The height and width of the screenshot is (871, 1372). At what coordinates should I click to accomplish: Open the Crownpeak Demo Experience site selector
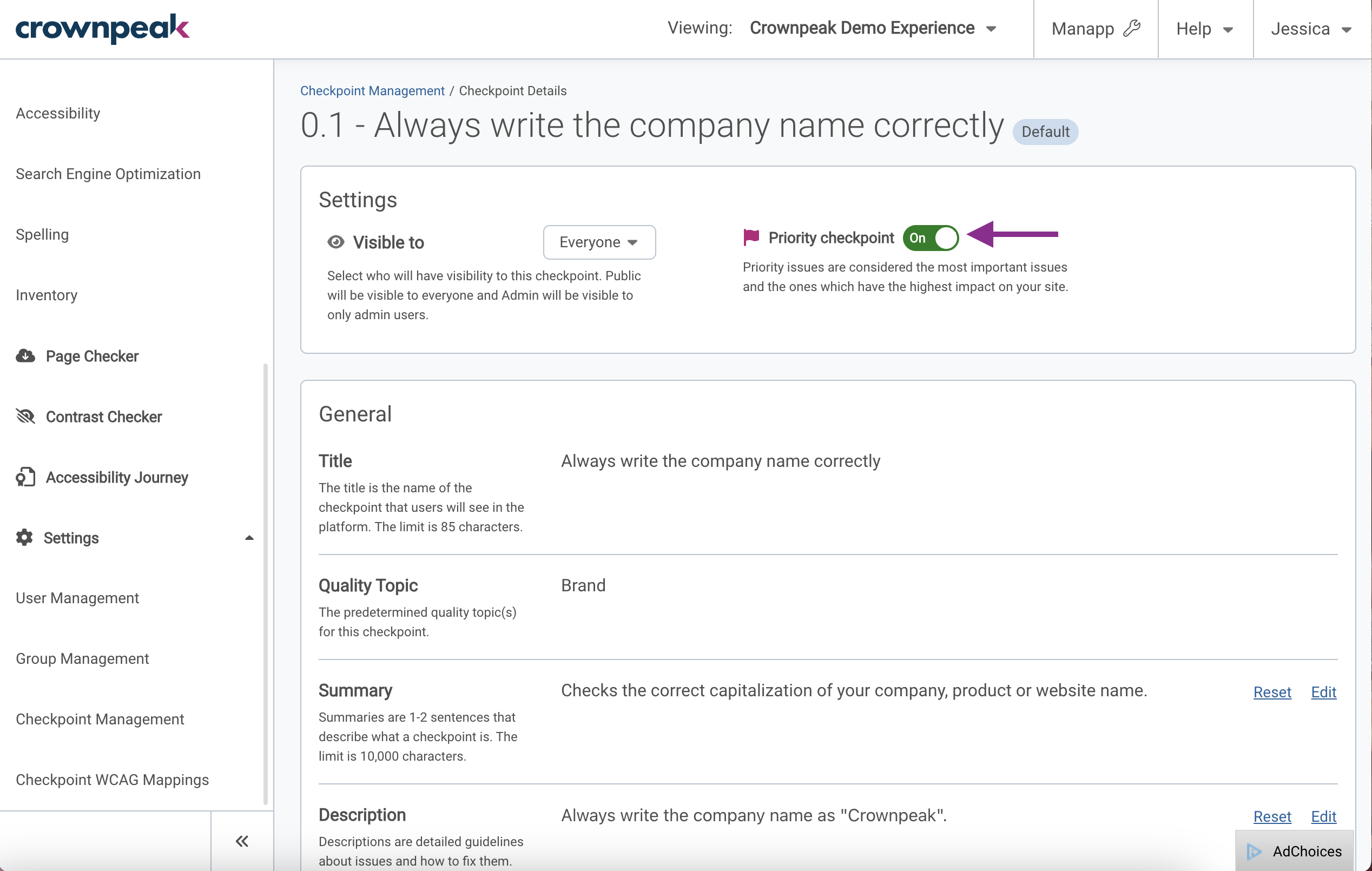(x=872, y=28)
